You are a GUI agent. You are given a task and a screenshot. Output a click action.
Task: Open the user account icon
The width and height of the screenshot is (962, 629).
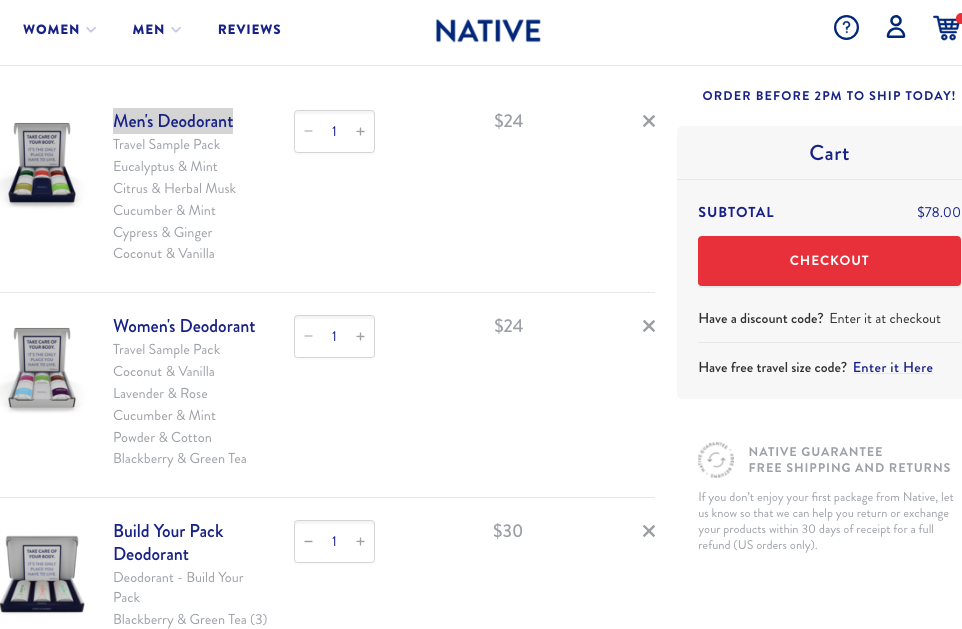896,28
